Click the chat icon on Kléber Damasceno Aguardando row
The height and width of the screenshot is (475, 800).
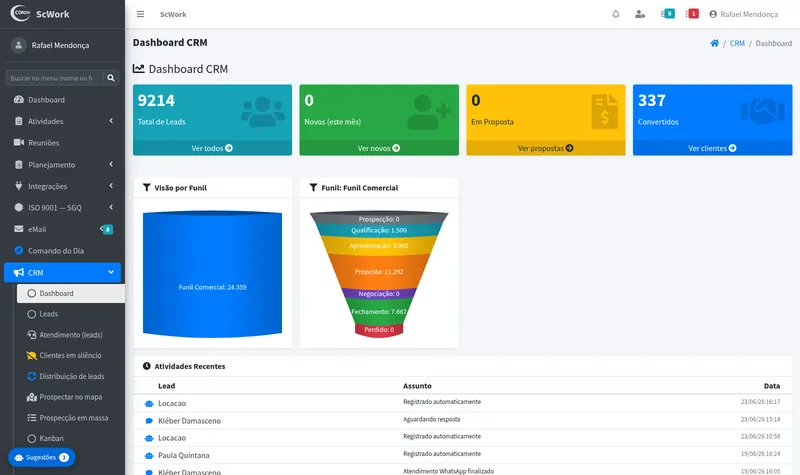click(149, 421)
